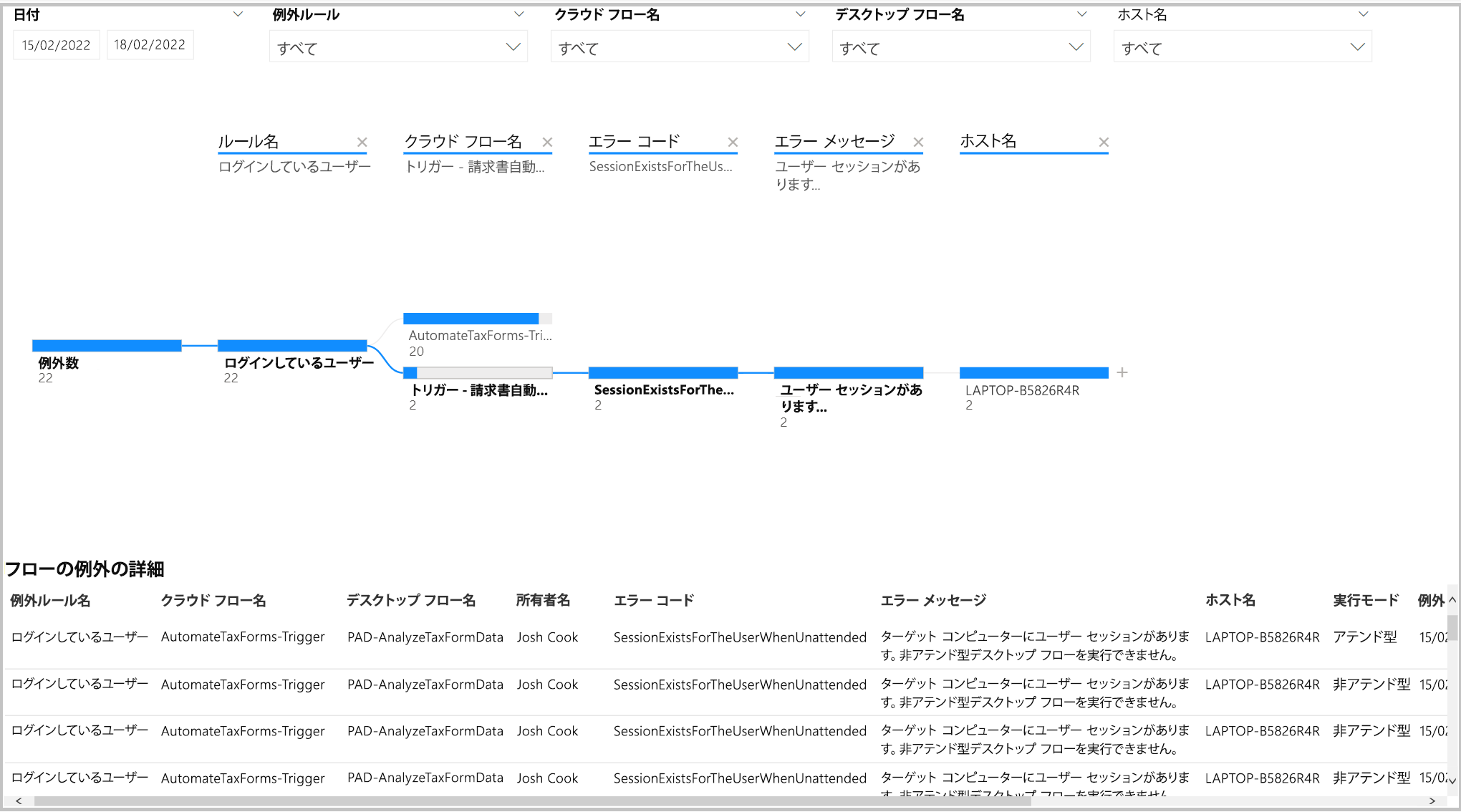
Task: Edit the start date 15/02/2022 field
Action: 57,45
